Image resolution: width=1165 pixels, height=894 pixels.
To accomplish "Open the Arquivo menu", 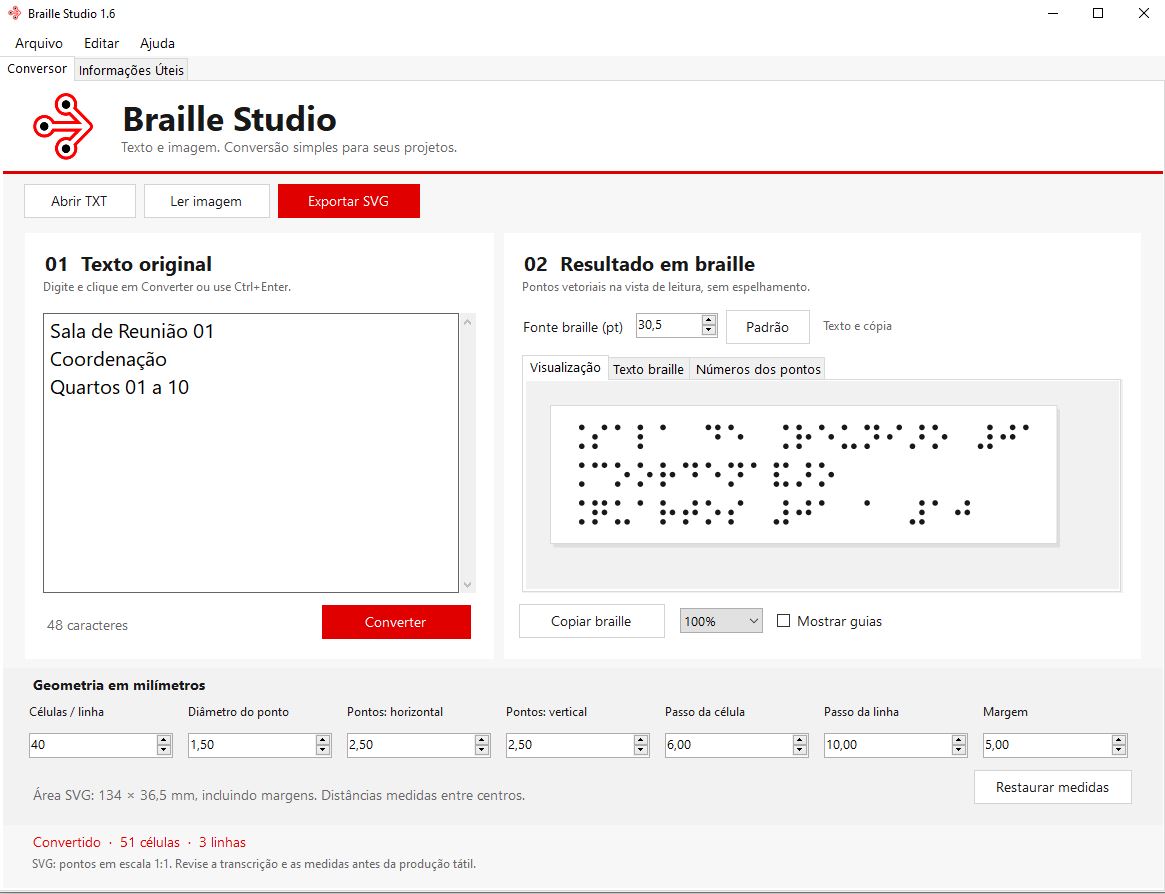I will point(39,43).
